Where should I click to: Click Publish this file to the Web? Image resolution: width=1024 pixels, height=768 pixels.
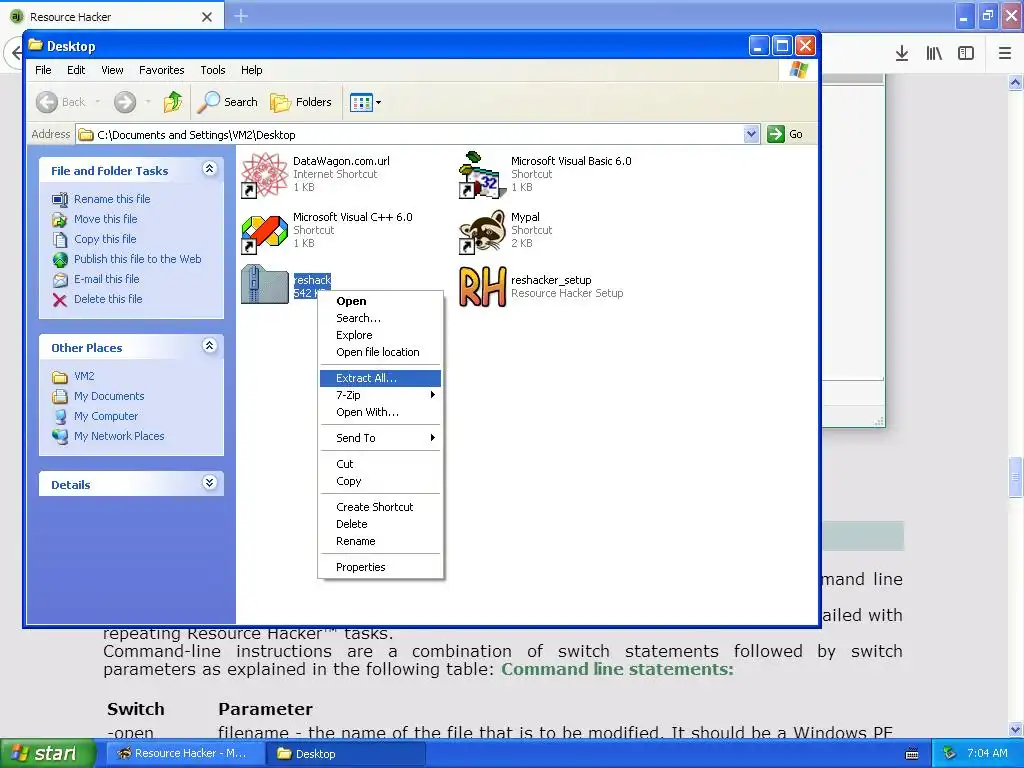coord(137,259)
